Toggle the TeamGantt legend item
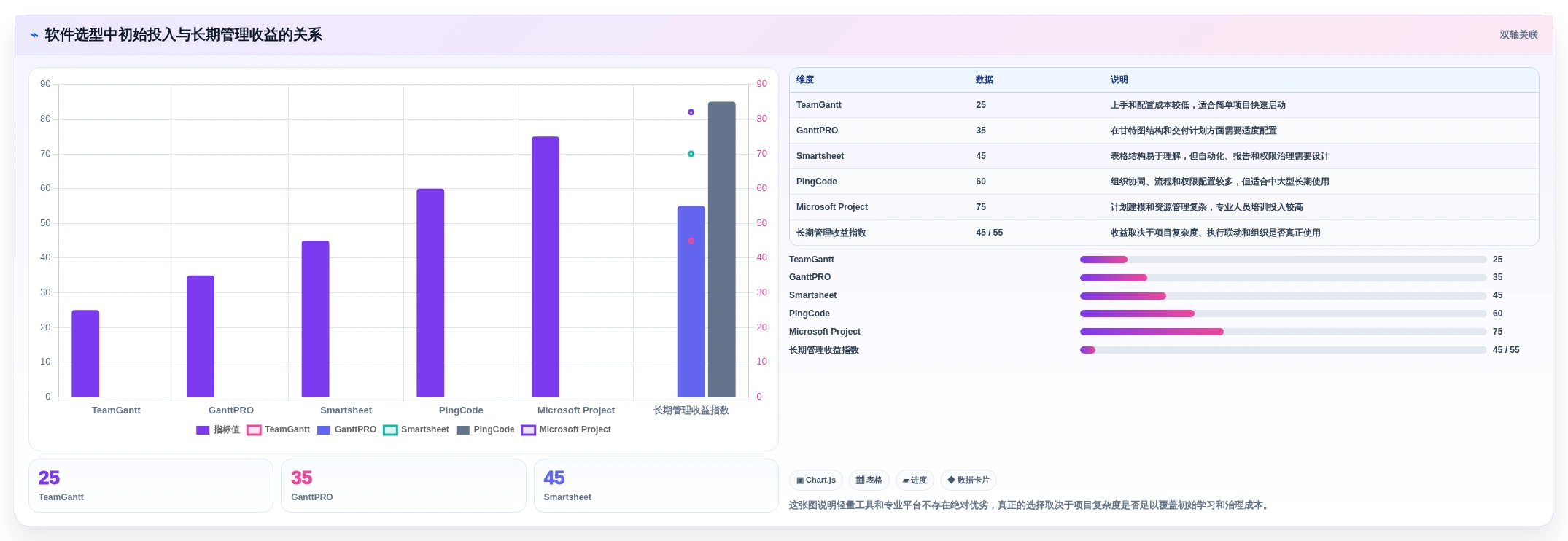Viewport: 1568px width, 541px height. 279,430
